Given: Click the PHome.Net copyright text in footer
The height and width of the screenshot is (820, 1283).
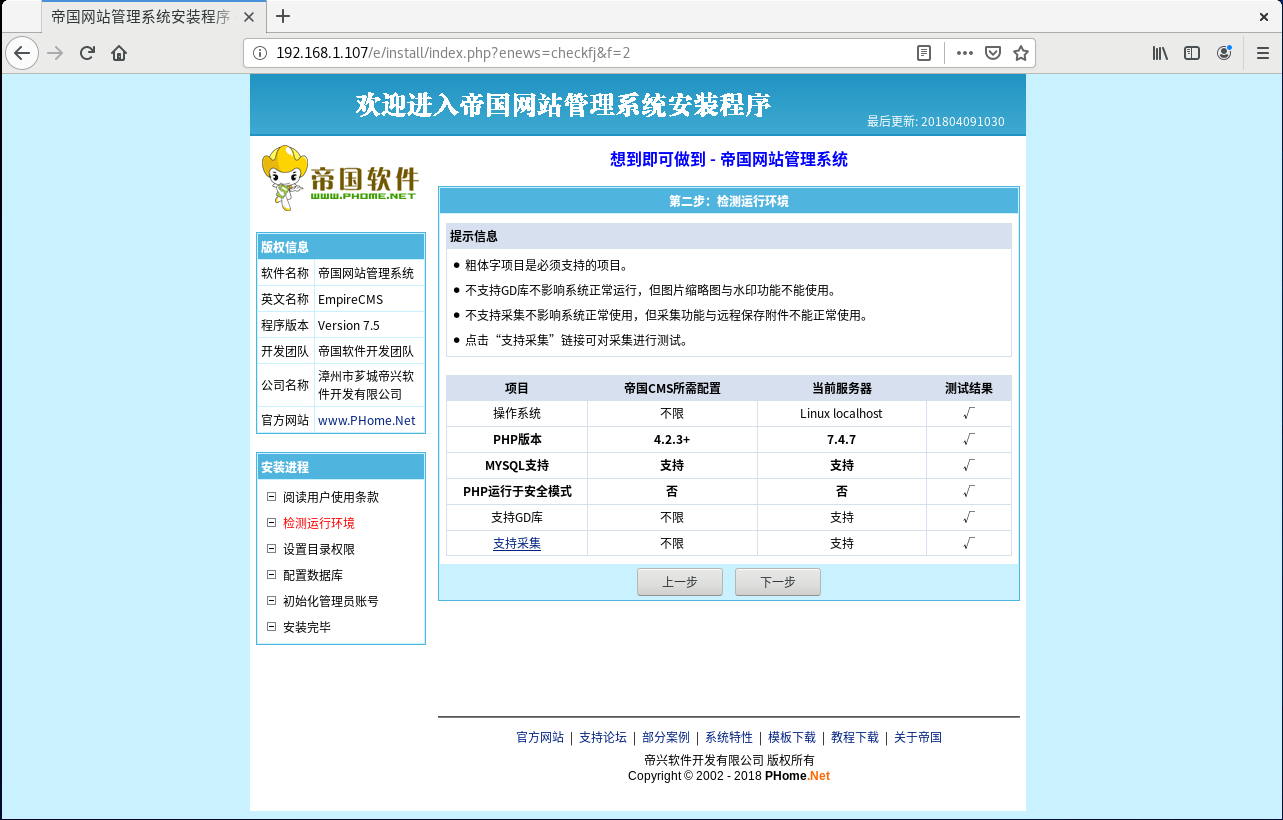Looking at the screenshot, I should coord(797,776).
